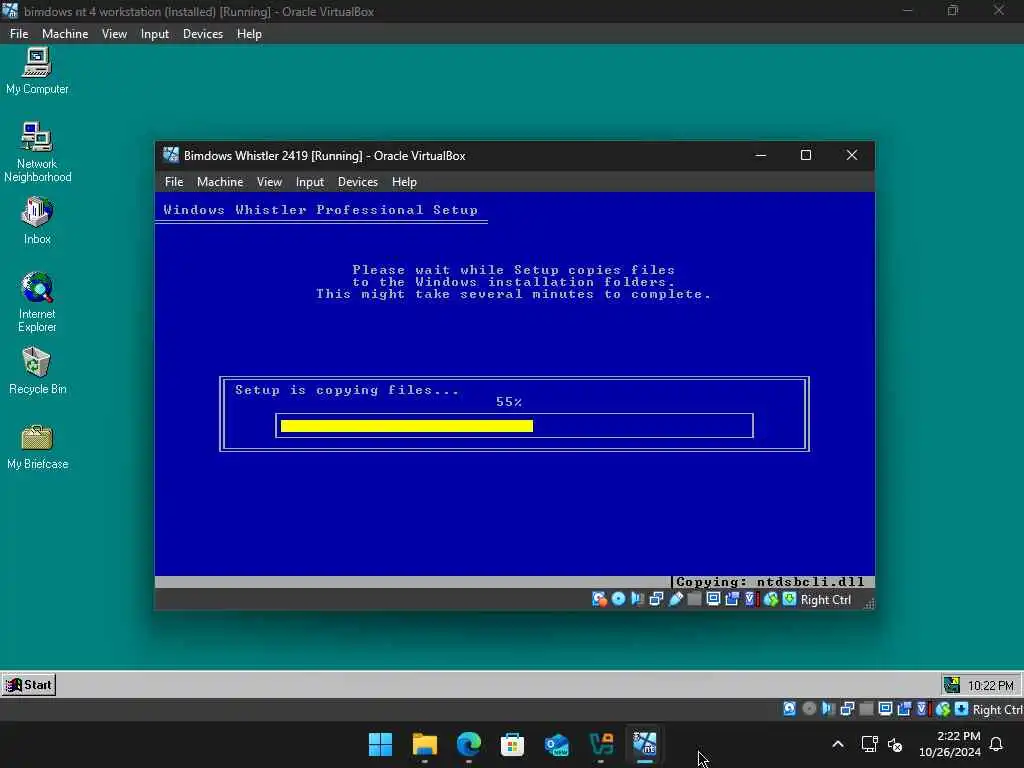Click display indicator in NT 4 VM status bar

click(x=885, y=709)
